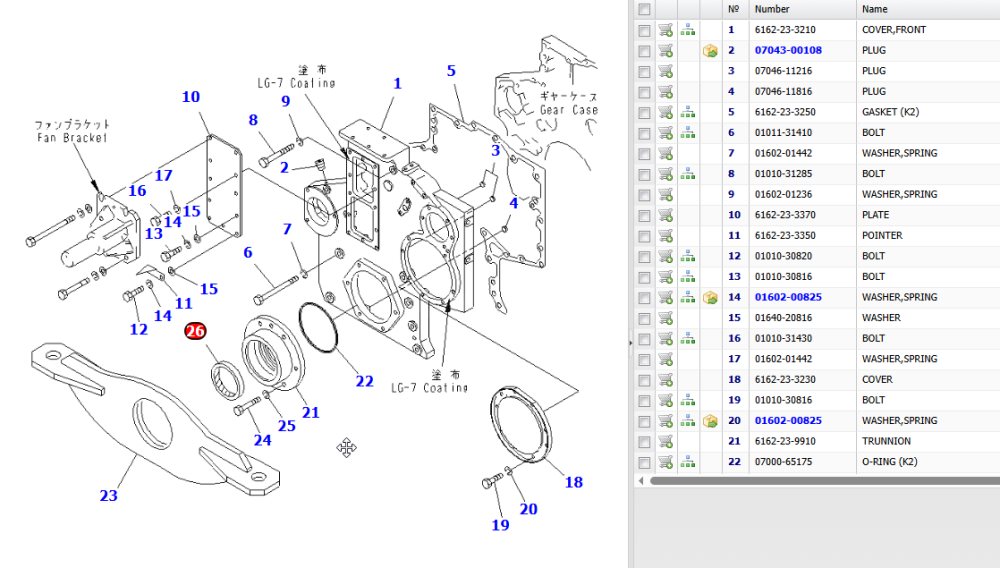Click callout number 23 on diagram
The height and width of the screenshot is (568, 1000).
pyautogui.click(x=108, y=495)
